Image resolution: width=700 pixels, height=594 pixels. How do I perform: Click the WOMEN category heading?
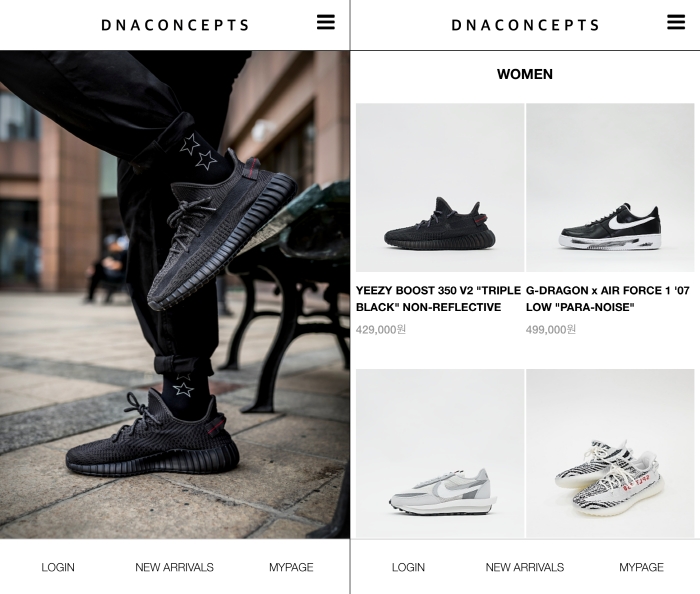[x=525, y=74]
